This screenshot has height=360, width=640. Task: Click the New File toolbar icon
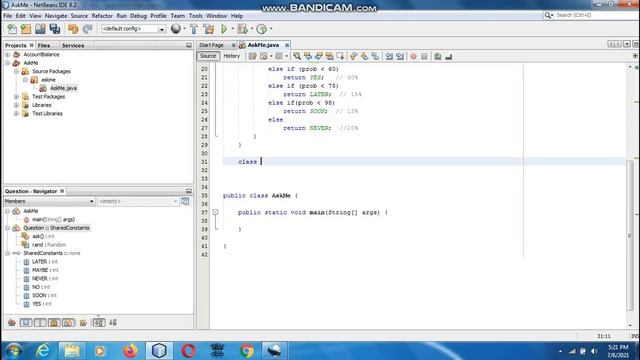coord(12,29)
